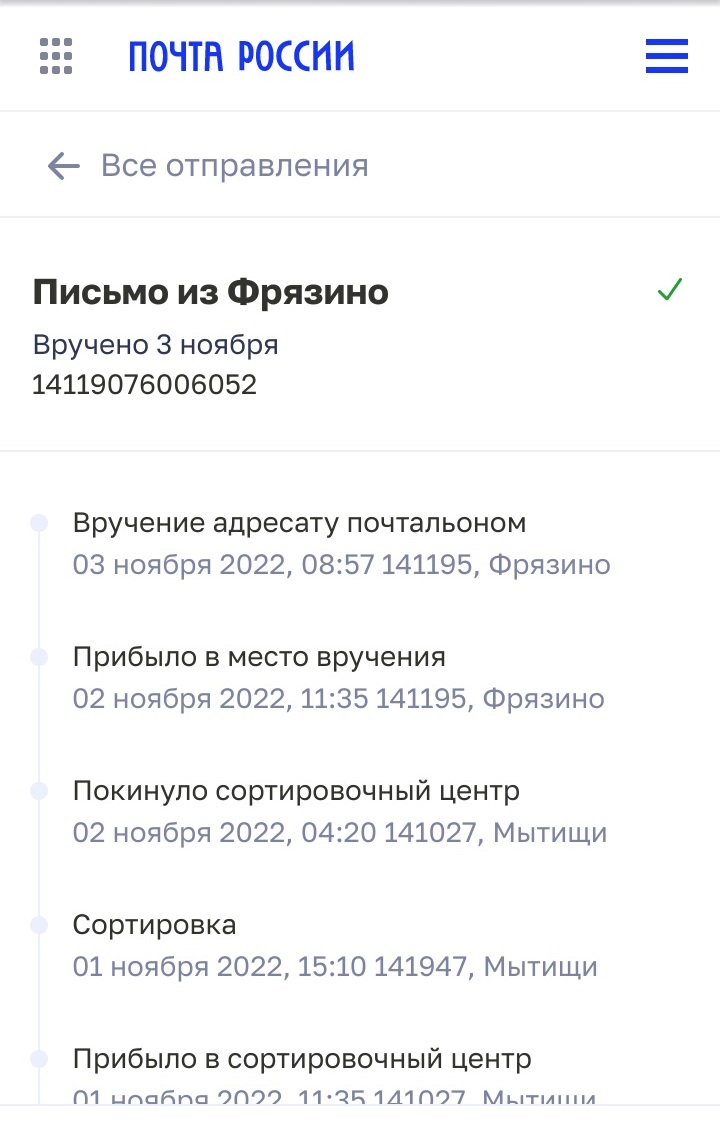Screen dimensions: 720x1124
Task: Select the Прибыло в сортировочный центр event
Action: pos(302,1059)
